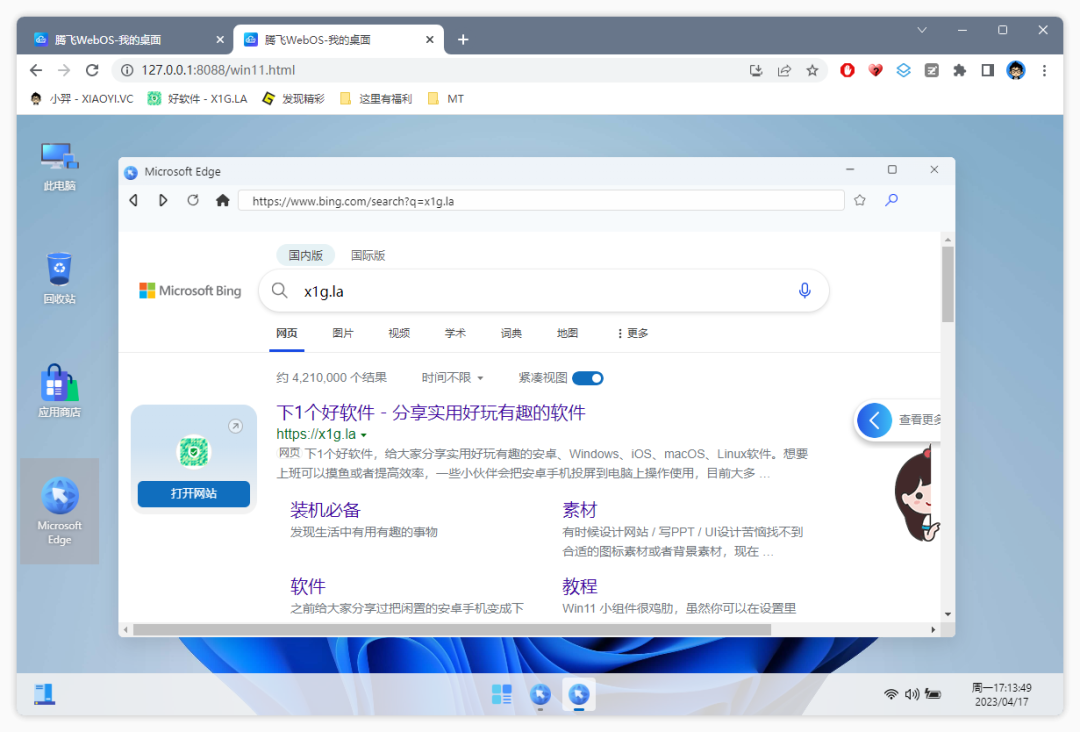1080x732 pixels.
Task: Click the magnifier search icon in Edge toolbar
Action: point(891,200)
